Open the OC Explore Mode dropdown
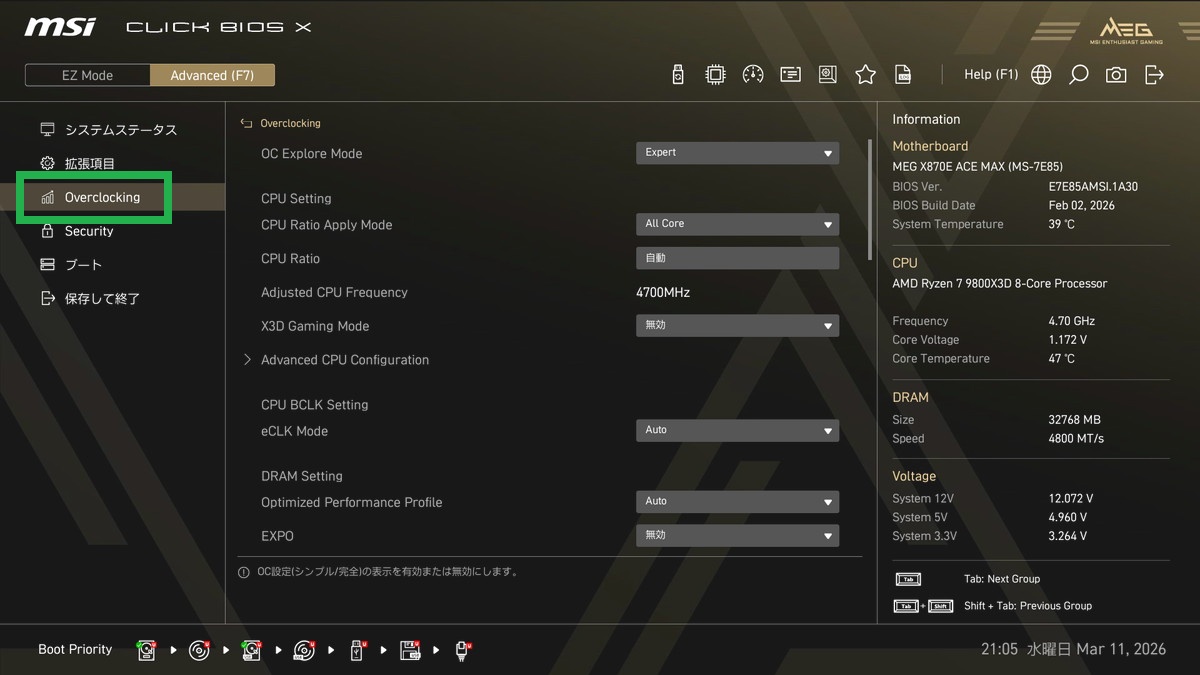Screen dimensions: 1200x675 coord(737,153)
